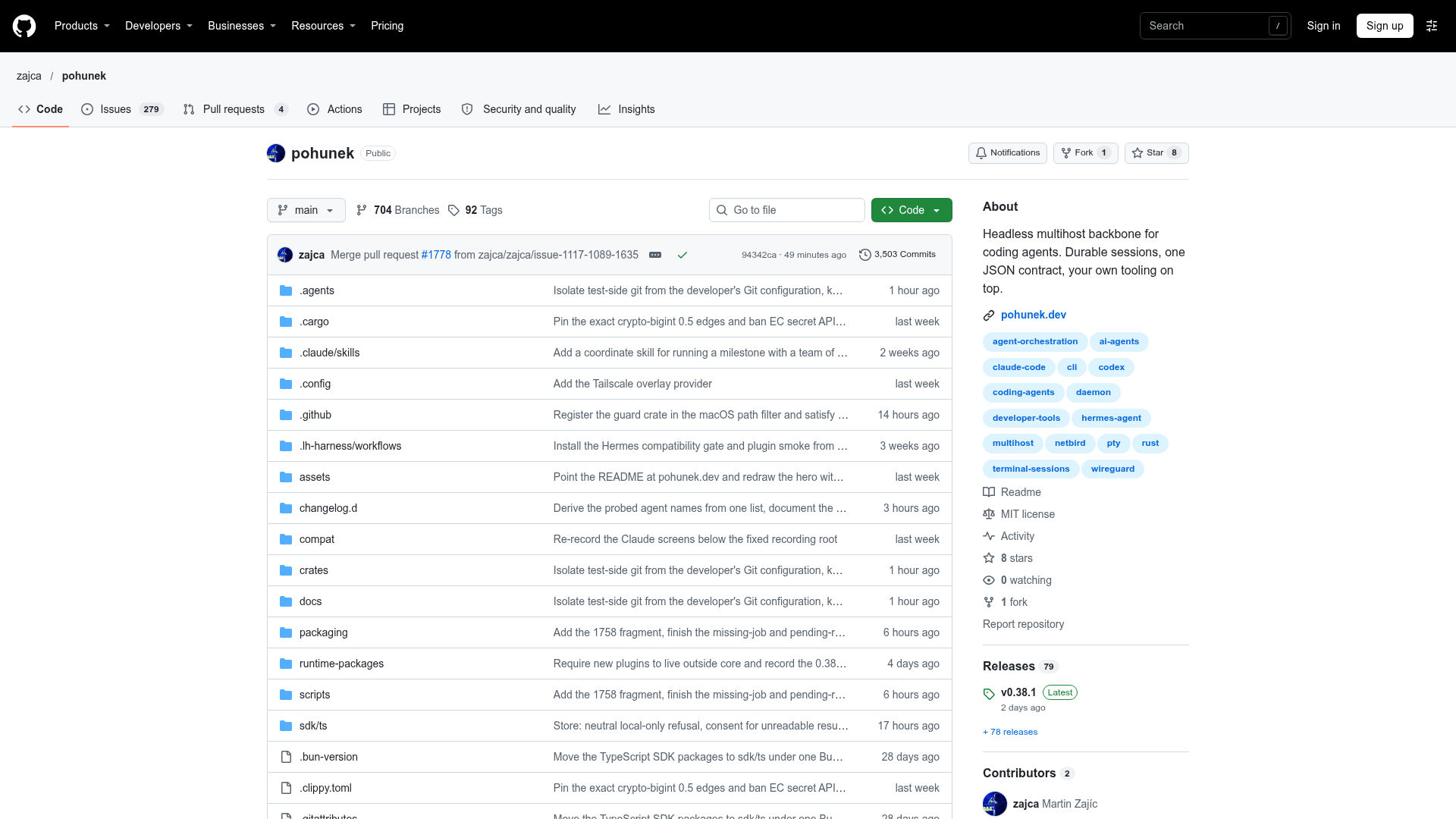
Task: Click the Tags tag icon
Action: (453, 210)
